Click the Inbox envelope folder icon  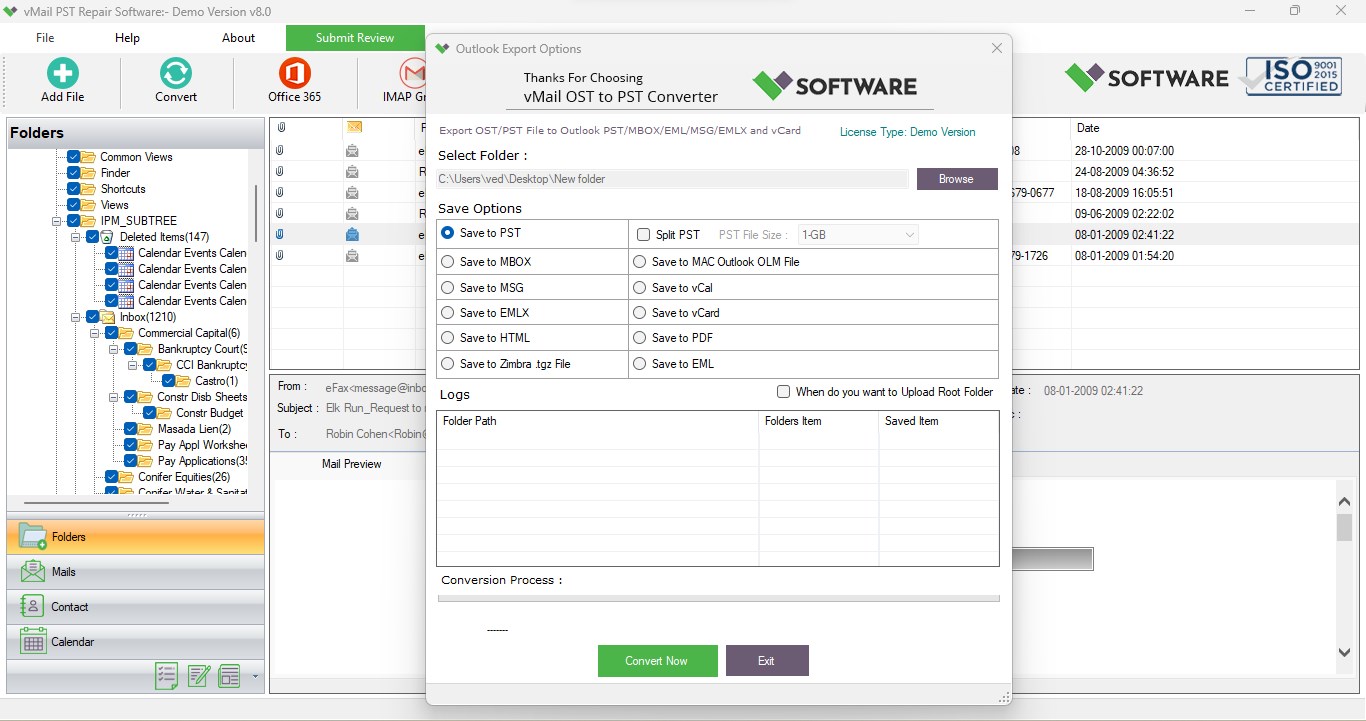(x=108, y=317)
